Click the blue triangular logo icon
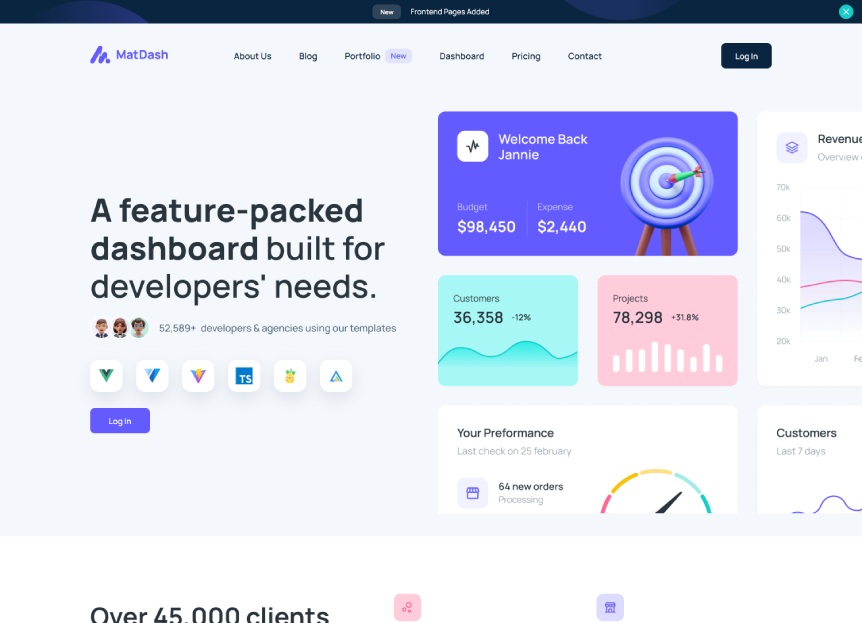This screenshot has height=623, width=862. click(x=336, y=376)
